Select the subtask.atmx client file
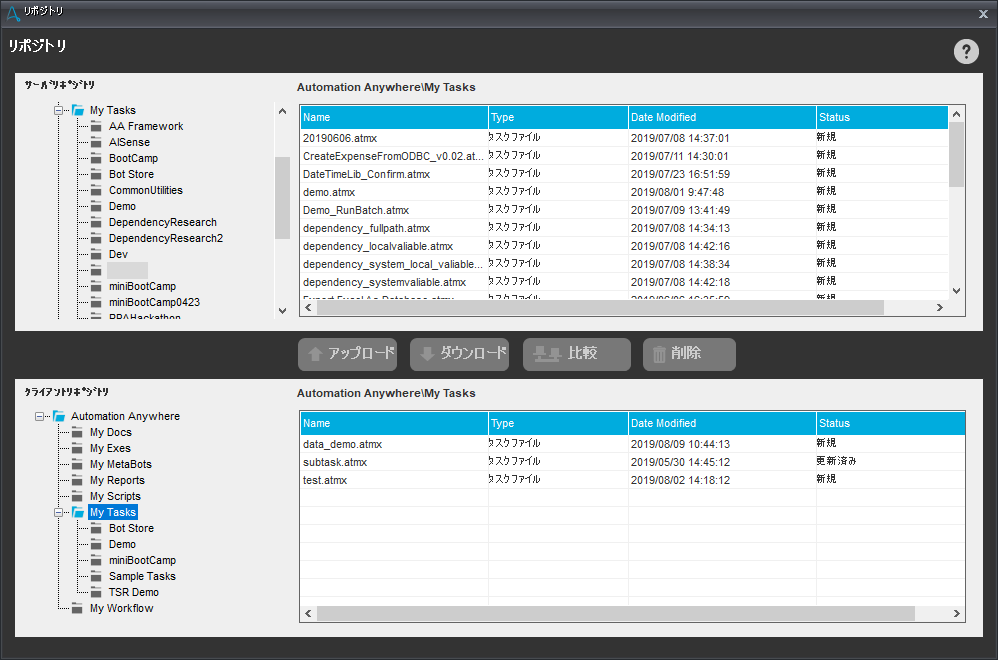The height and width of the screenshot is (660, 998). 633,462
